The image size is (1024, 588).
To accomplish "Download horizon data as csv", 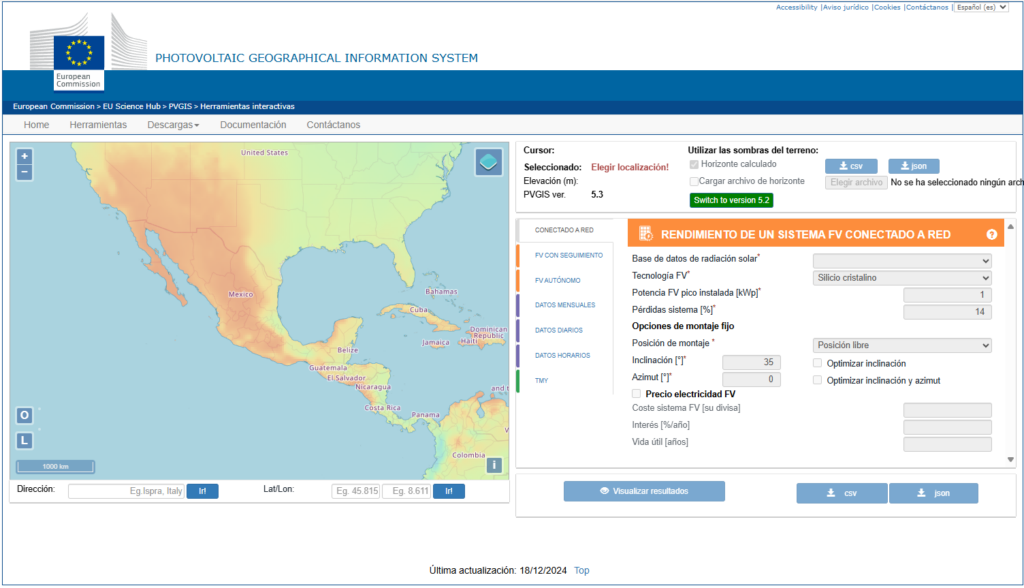I will [851, 166].
